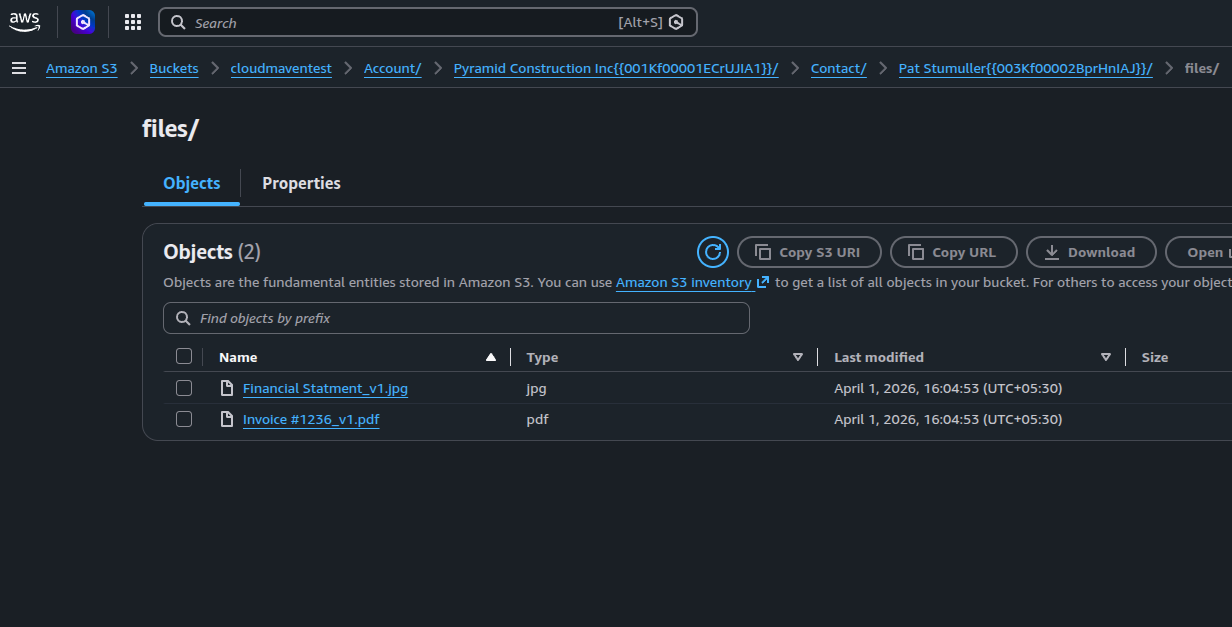Go to Account/ breadcrumb folder
The width and height of the screenshot is (1232, 627).
coord(392,68)
